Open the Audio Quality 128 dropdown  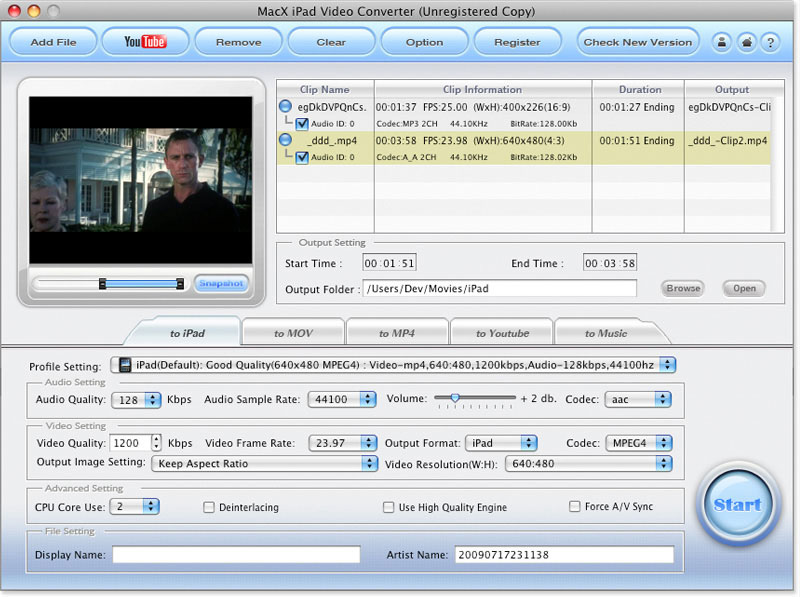[x=136, y=400]
